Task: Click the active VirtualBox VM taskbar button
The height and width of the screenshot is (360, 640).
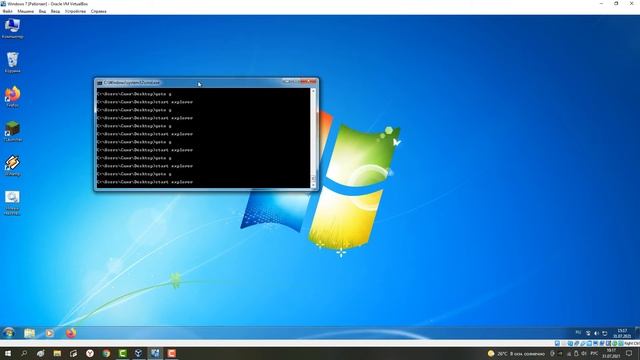Action: pyautogui.click(x=155, y=353)
